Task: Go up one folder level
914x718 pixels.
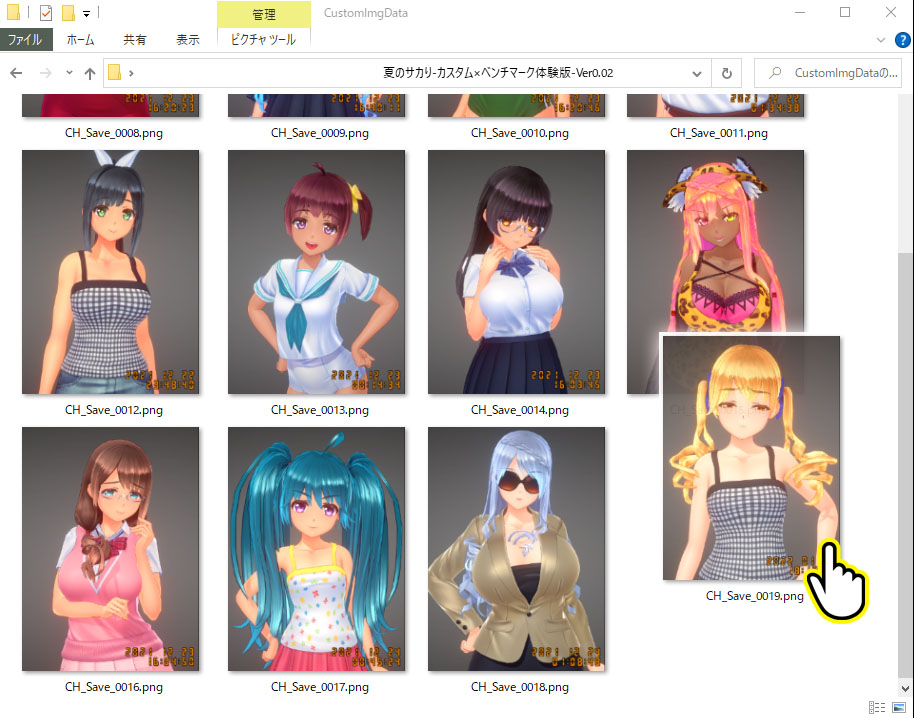Action: pos(90,73)
